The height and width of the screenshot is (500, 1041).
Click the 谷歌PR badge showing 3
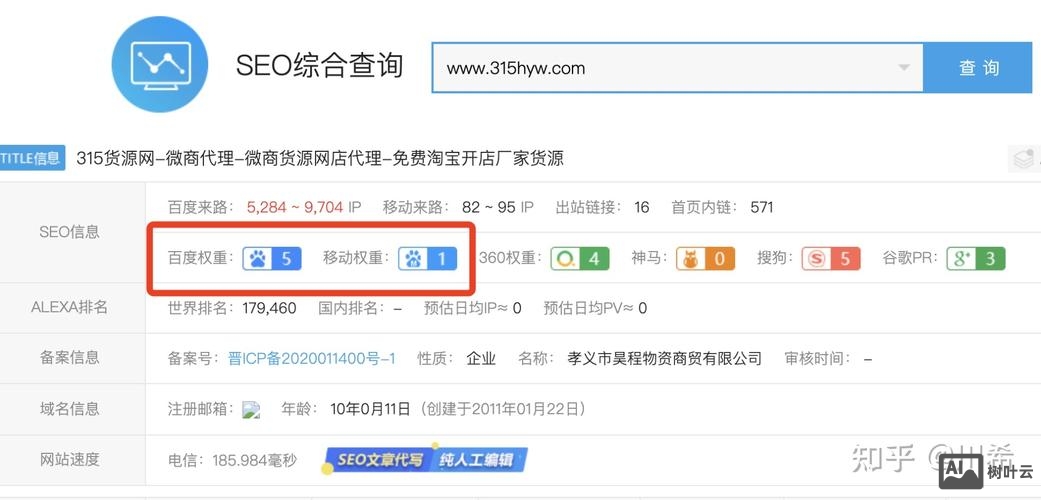click(x=976, y=258)
